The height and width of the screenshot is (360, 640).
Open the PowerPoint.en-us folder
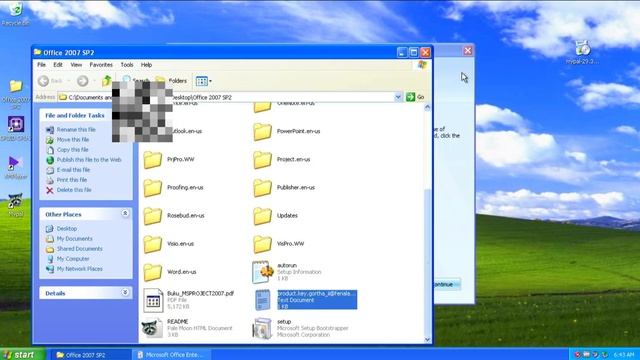286,131
